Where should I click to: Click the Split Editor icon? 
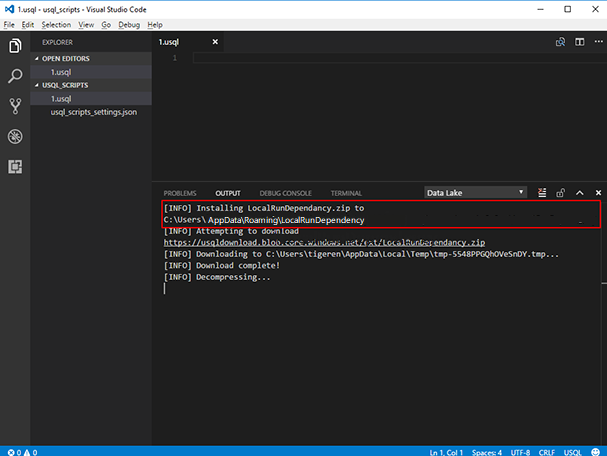pos(579,42)
